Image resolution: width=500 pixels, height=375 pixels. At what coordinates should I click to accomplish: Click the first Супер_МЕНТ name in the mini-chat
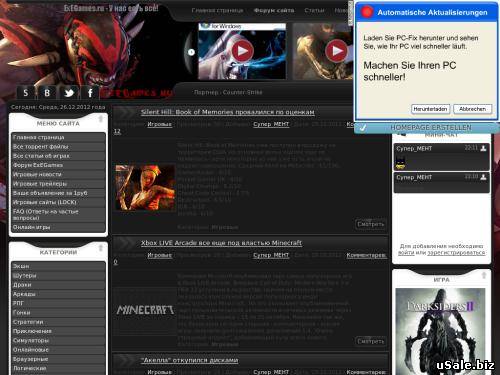[x=414, y=149]
